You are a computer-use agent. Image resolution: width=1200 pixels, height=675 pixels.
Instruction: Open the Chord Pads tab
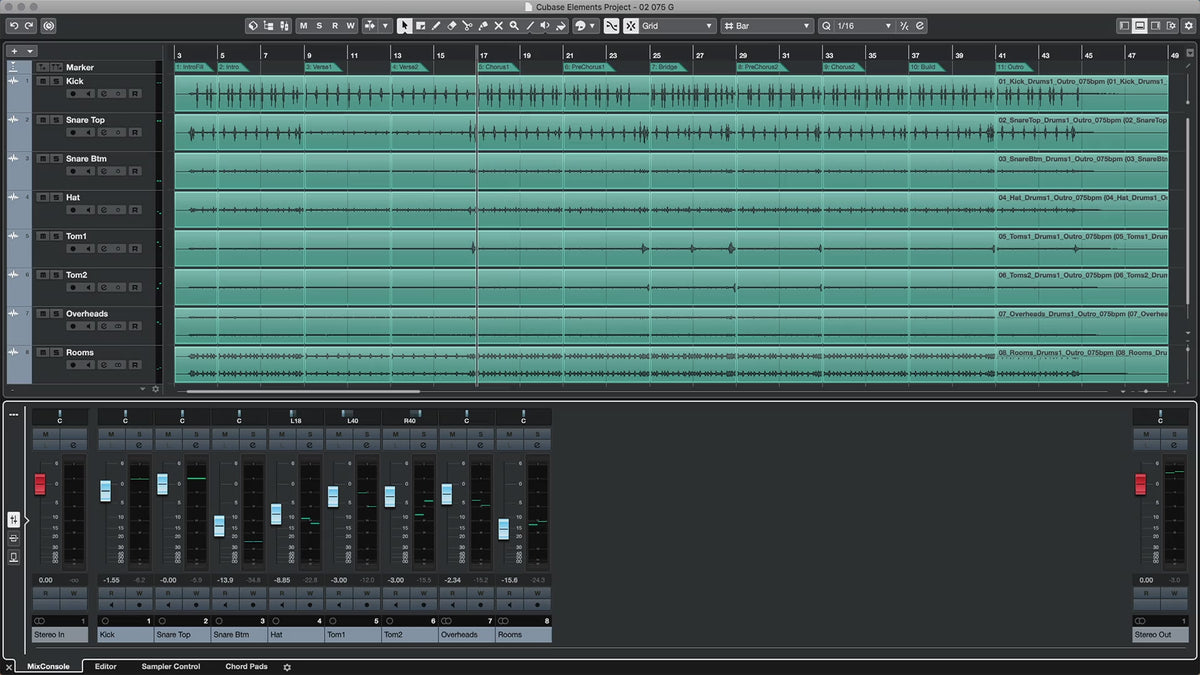click(246, 666)
